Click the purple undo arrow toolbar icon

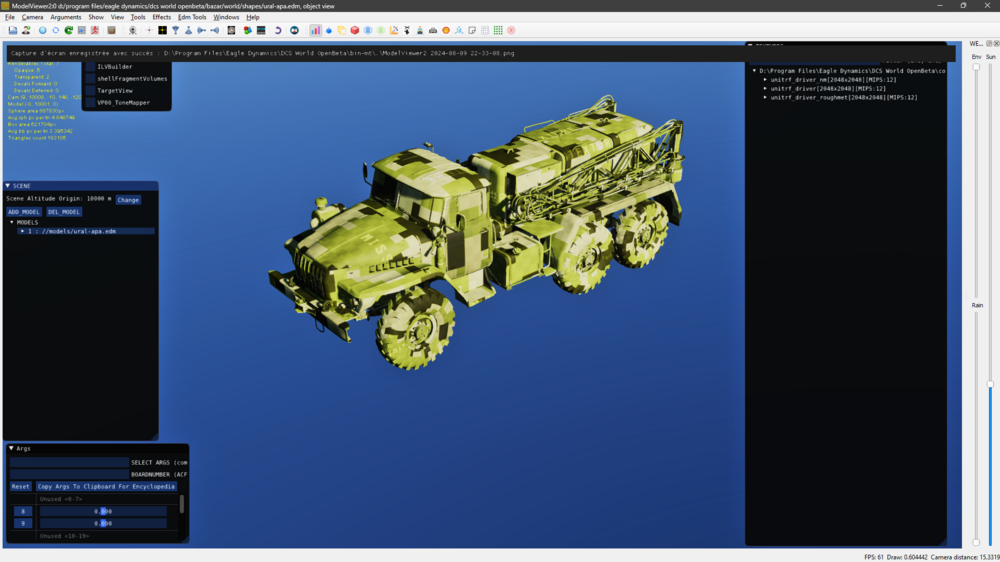click(x=278, y=31)
